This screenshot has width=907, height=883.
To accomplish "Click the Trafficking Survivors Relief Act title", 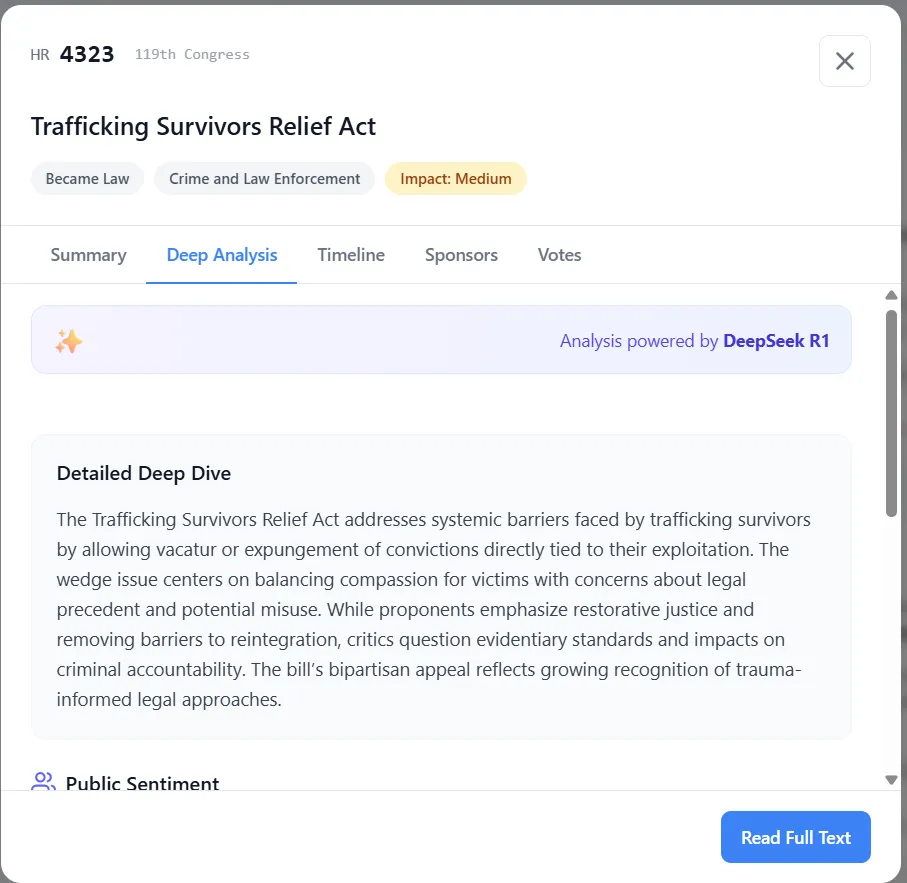I will click(203, 127).
